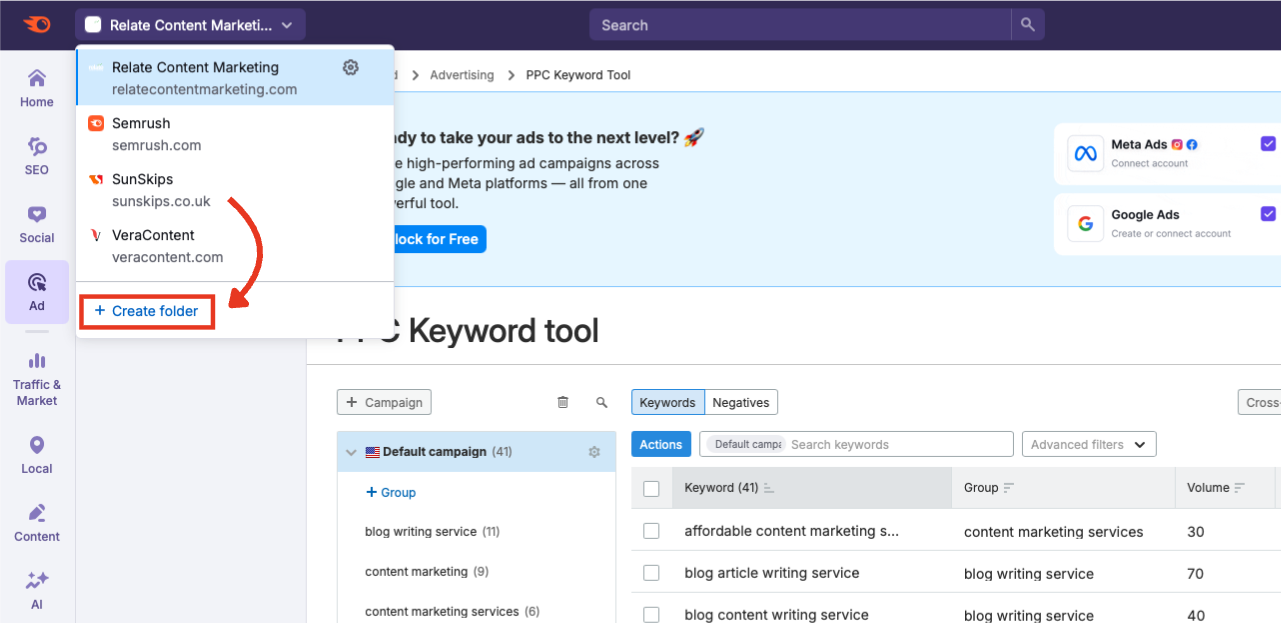Open the Social section

(36, 224)
